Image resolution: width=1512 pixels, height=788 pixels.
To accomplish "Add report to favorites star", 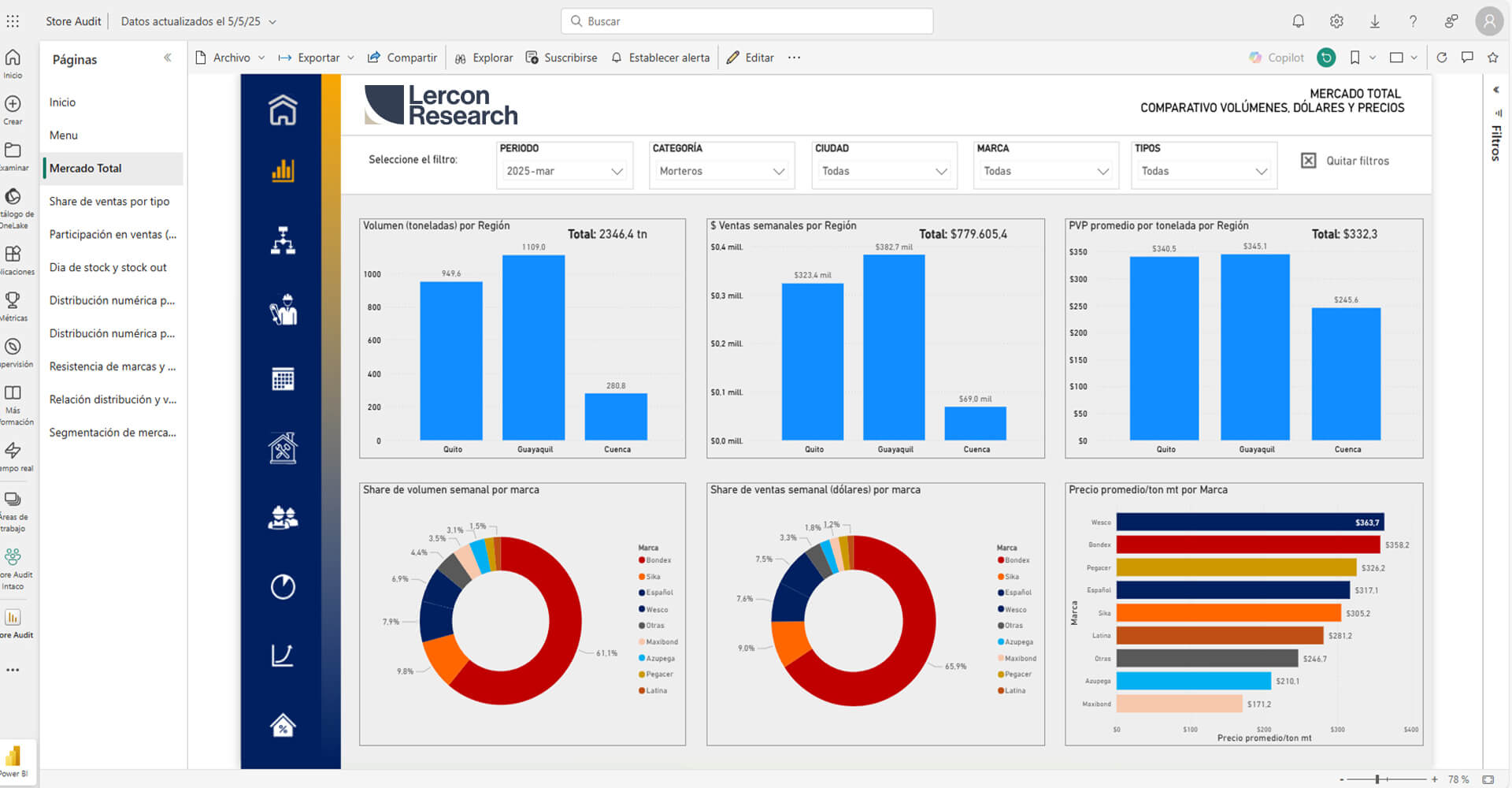I will (x=1492, y=58).
